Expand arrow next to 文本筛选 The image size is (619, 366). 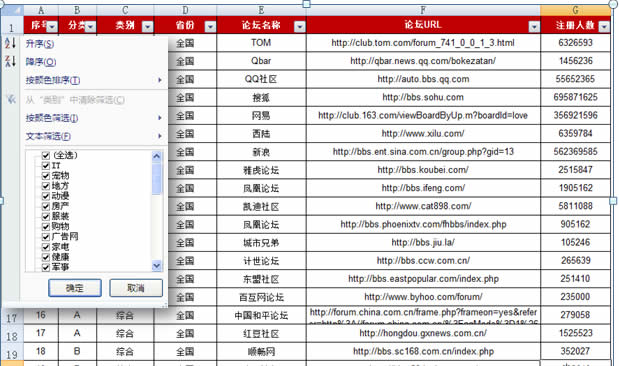coord(160,136)
